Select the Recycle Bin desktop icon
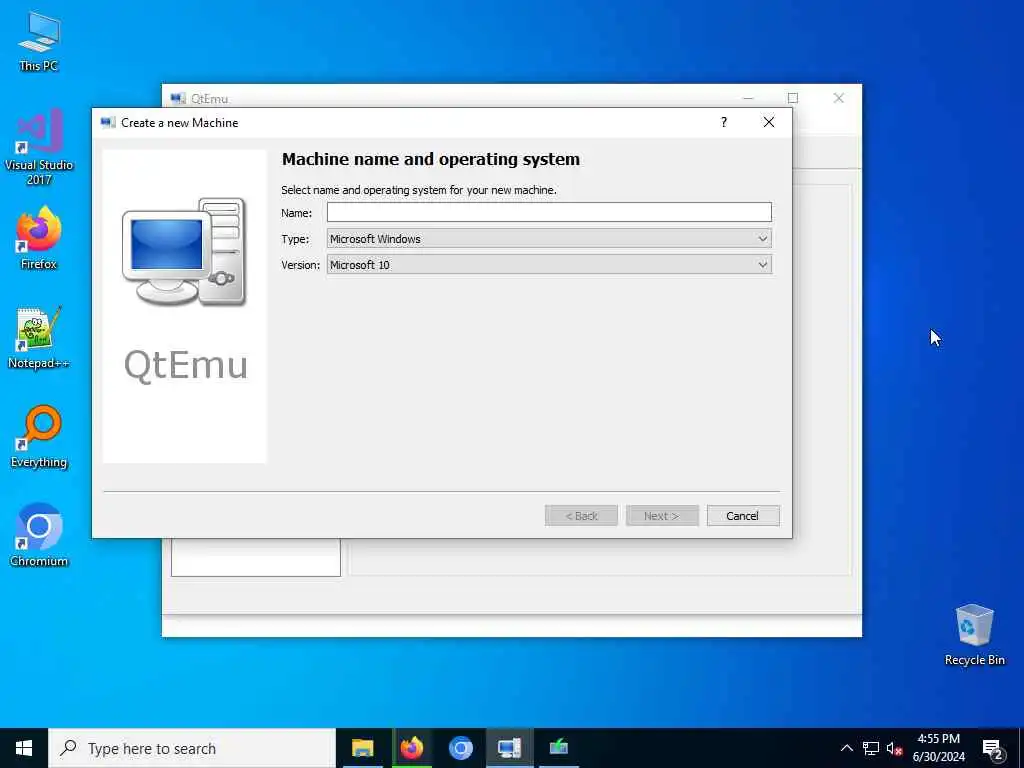The width and height of the screenshot is (1024, 768). [x=974, y=635]
